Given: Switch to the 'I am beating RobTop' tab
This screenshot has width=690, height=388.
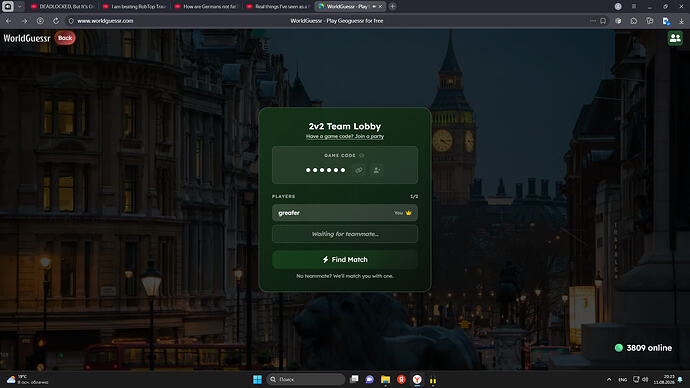Looking at the screenshot, I should pos(134,7).
